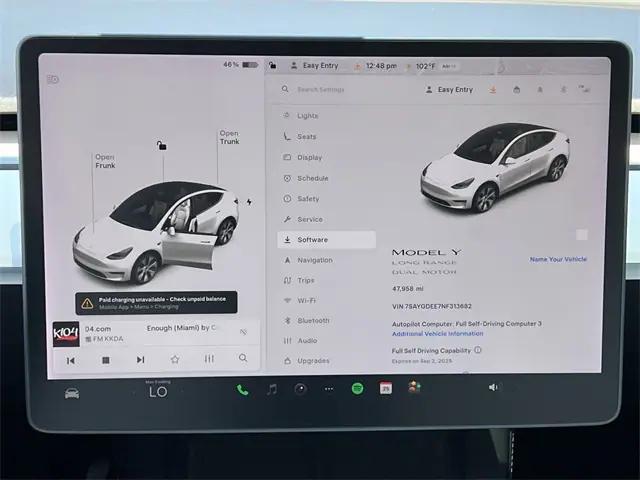Tap the LO temperature setting
This screenshot has width=640, height=480.
(x=158, y=392)
